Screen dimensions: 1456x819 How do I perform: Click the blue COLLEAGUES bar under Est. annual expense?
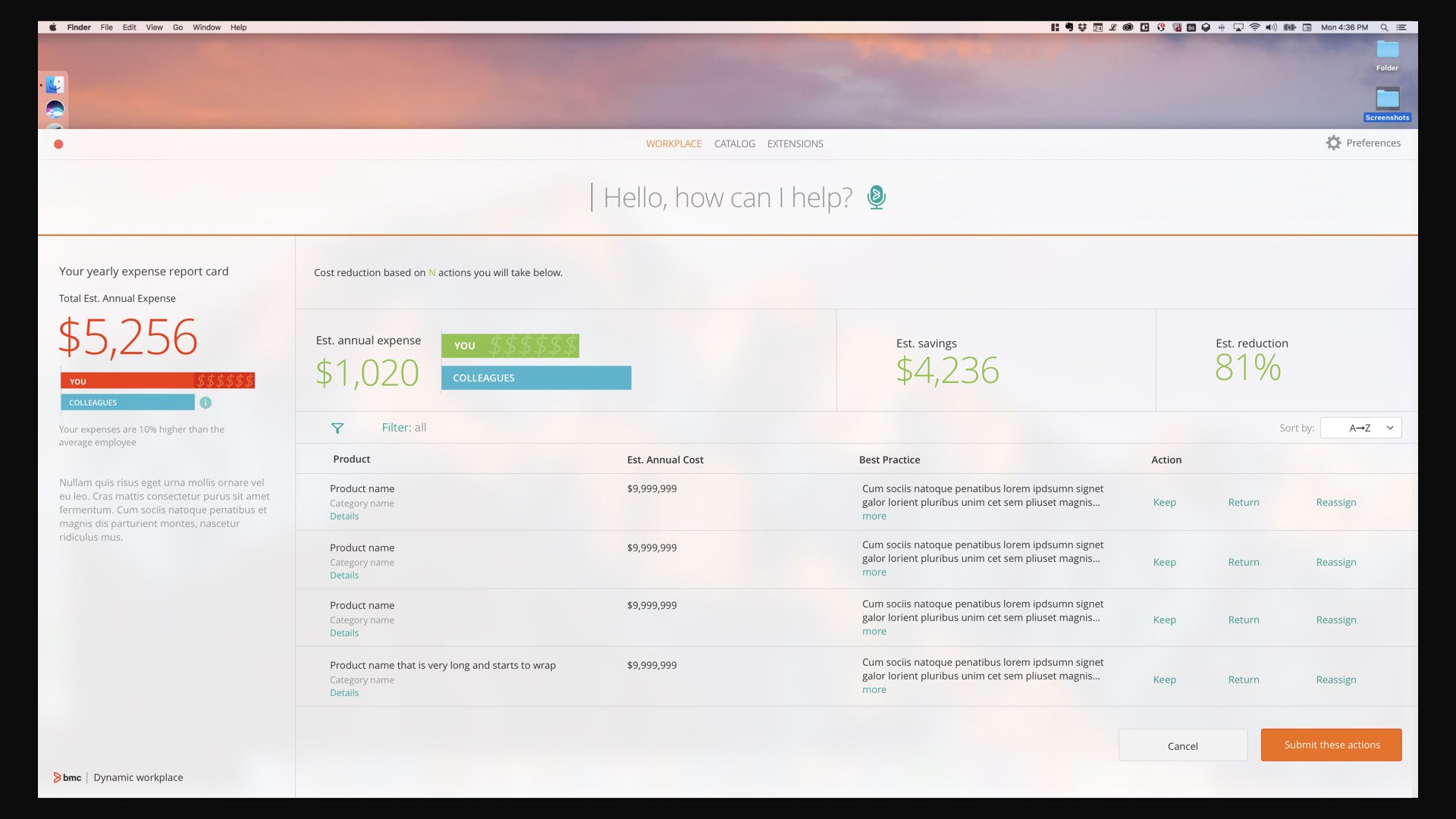click(536, 378)
